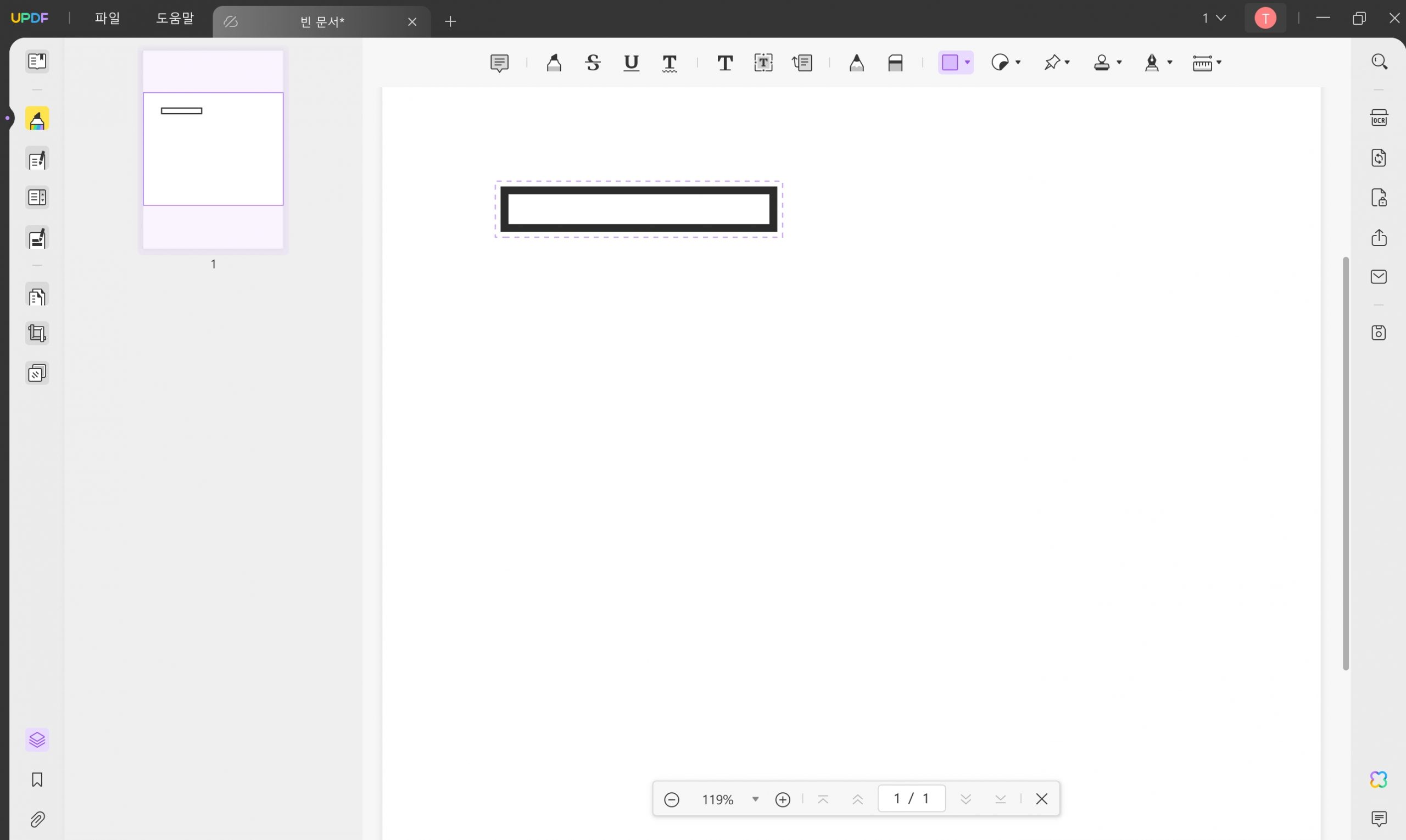
Task: Select the squiggly underline tool
Action: pyautogui.click(x=669, y=63)
